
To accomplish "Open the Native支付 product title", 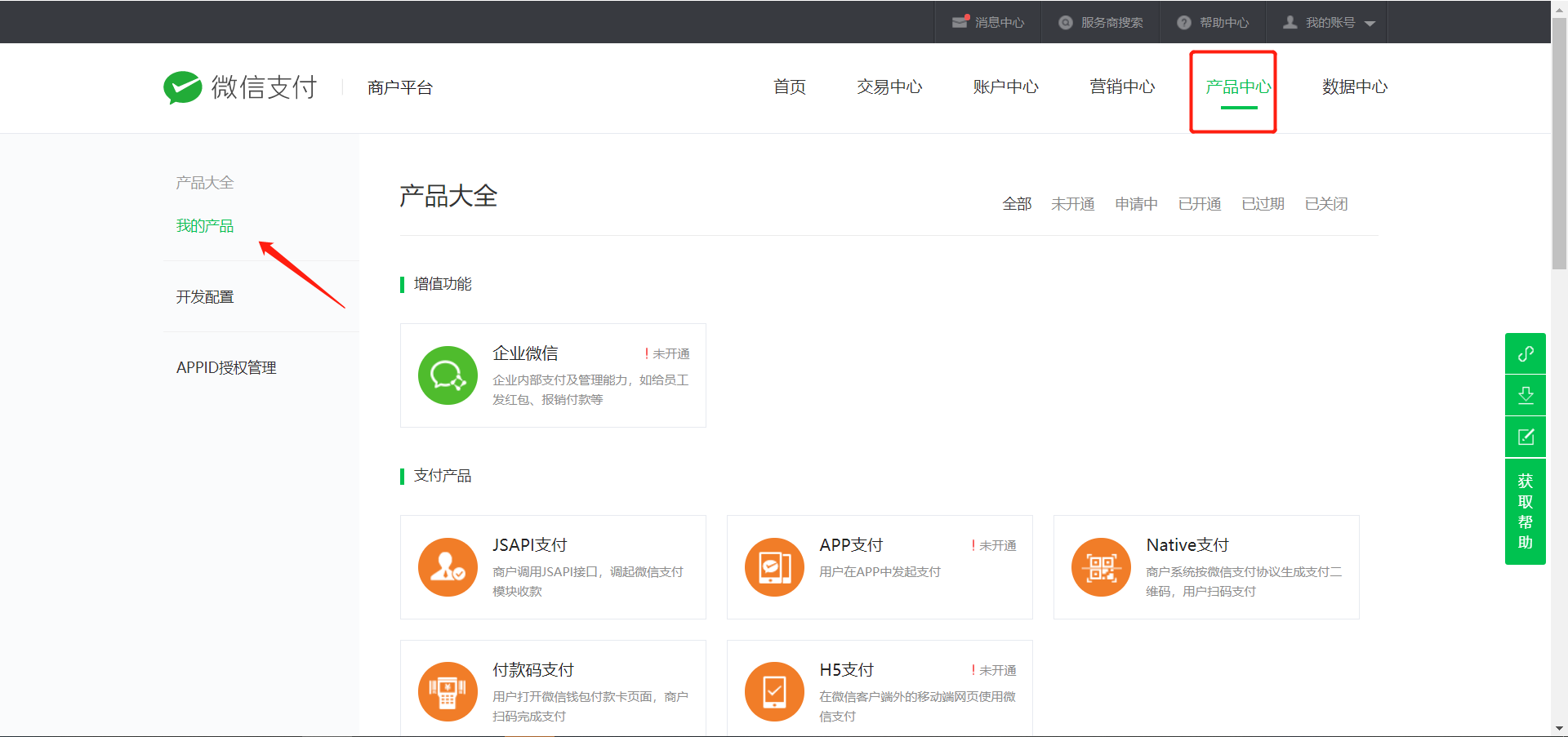I will [x=1187, y=545].
